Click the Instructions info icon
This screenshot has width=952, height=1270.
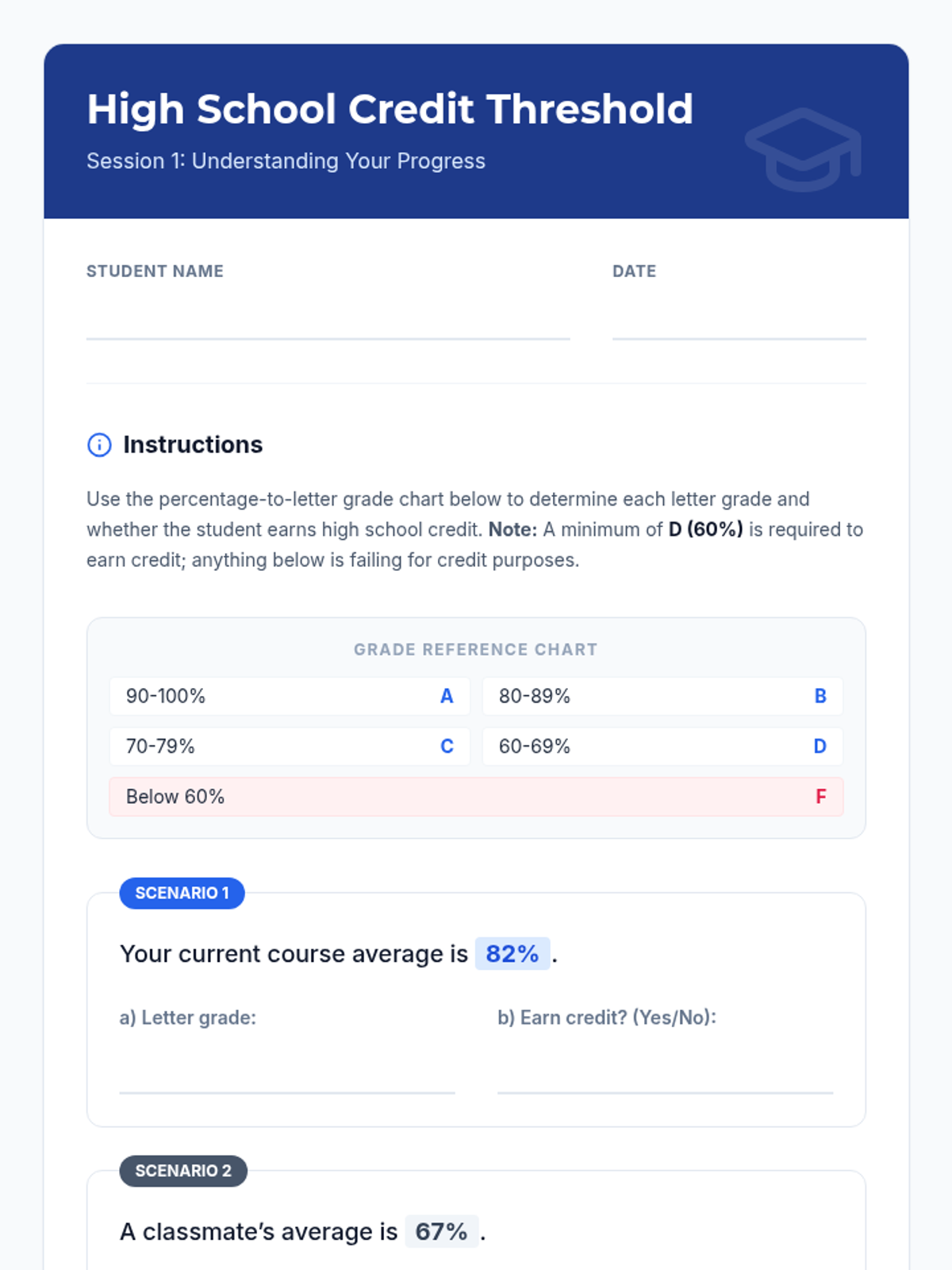click(x=99, y=444)
